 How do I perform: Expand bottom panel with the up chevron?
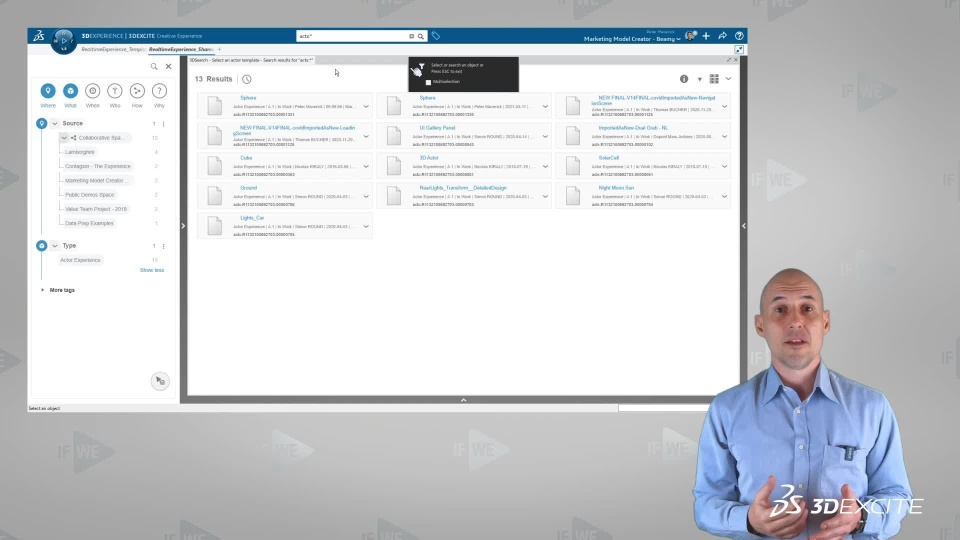coord(463,400)
